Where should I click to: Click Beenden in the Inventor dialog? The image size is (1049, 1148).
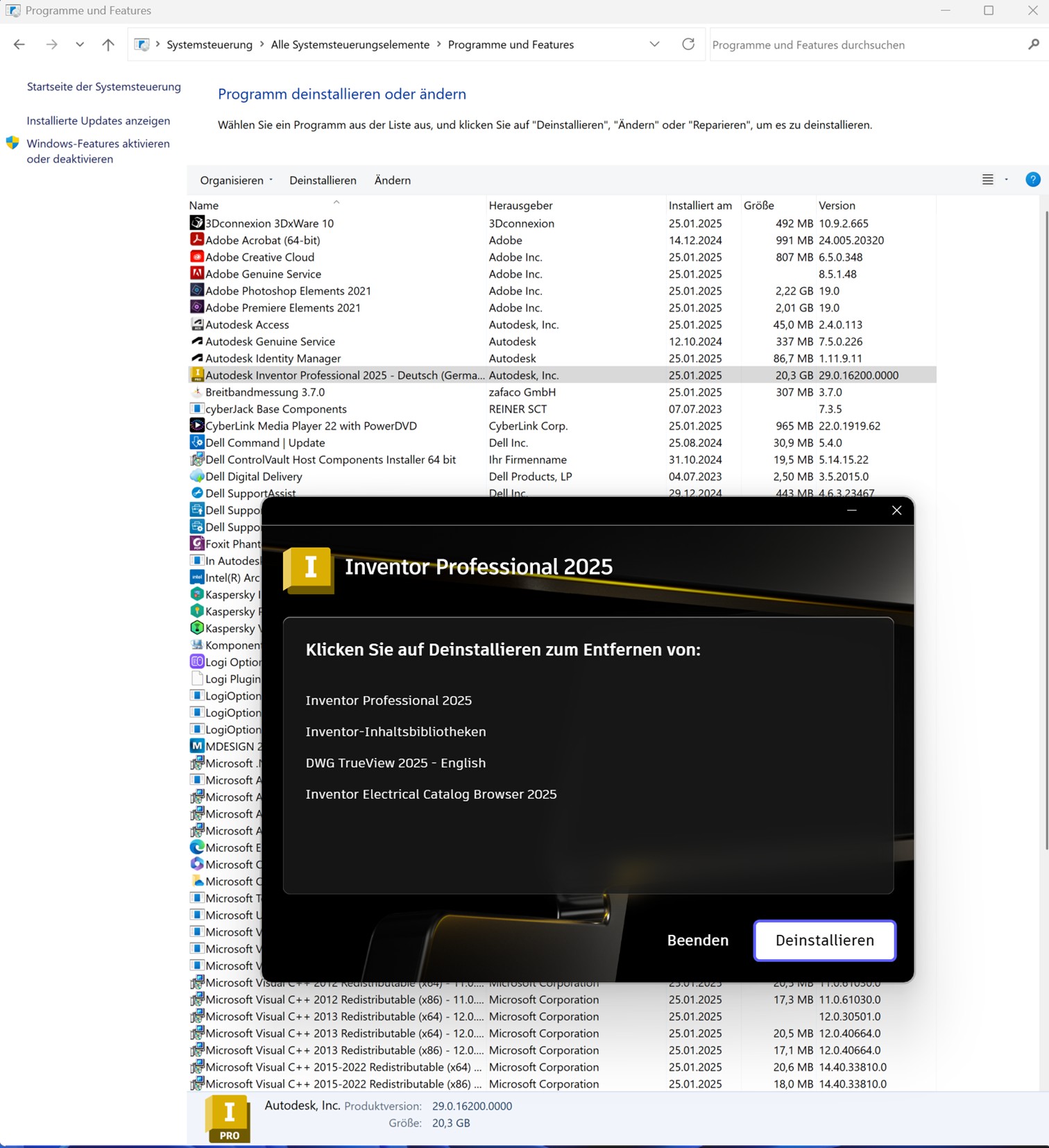(x=698, y=940)
